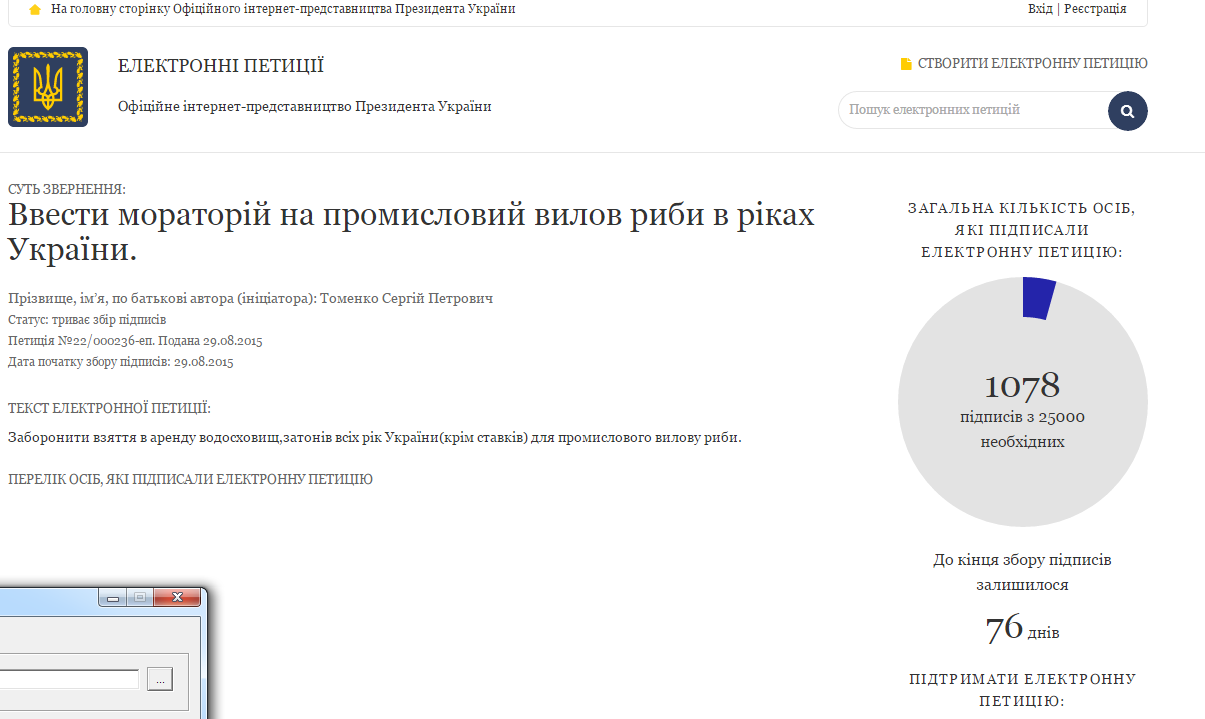Click the text field in the dialog

click(x=68, y=679)
